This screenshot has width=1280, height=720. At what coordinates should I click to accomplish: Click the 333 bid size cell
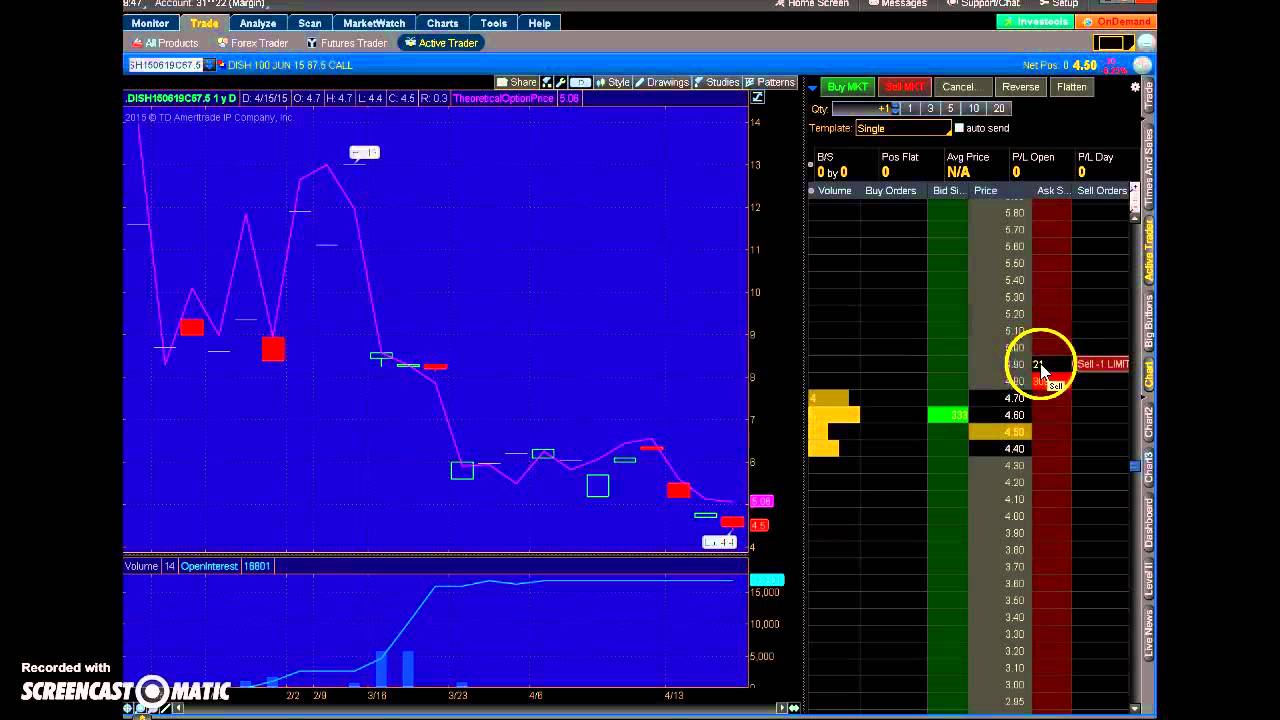point(948,415)
